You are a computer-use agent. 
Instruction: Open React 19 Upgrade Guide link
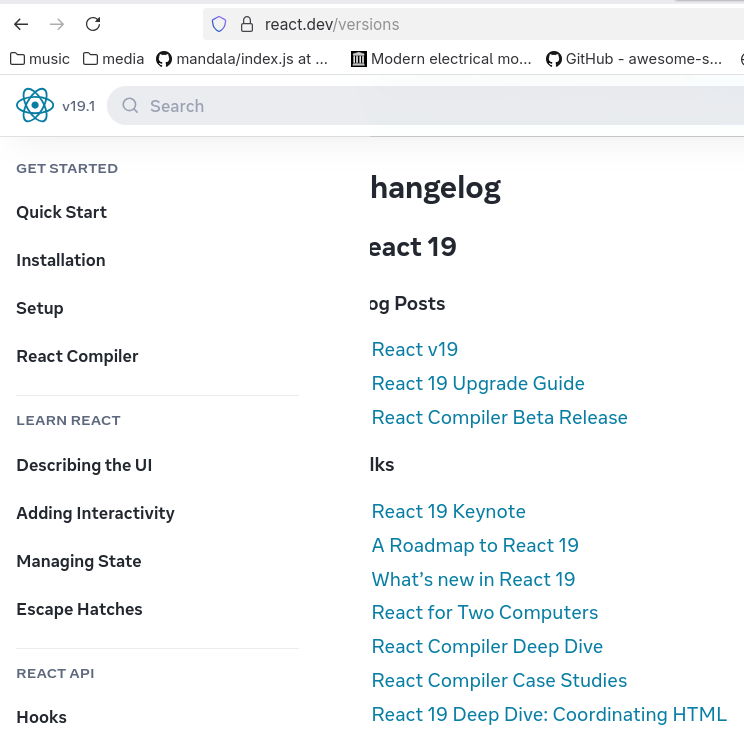point(478,384)
